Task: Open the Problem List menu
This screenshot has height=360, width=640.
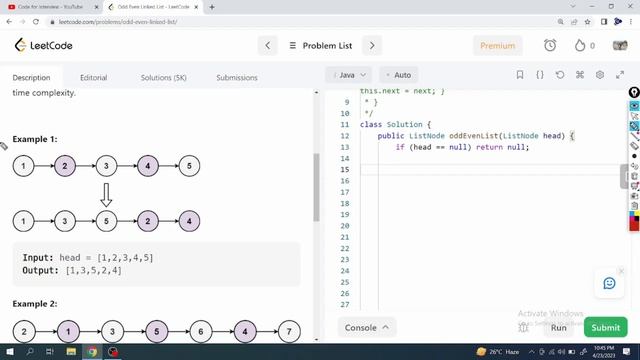Action: 321,46
